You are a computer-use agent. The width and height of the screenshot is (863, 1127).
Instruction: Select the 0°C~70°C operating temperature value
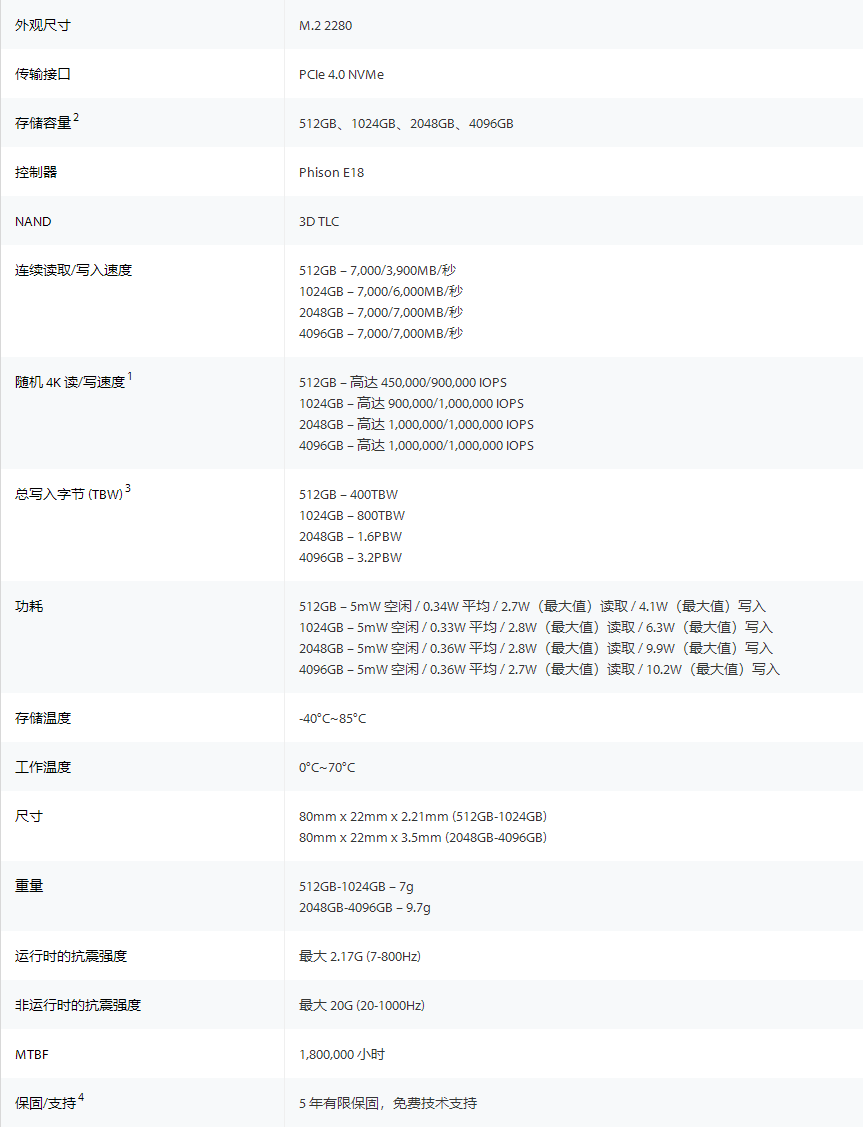pyautogui.click(x=327, y=768)
